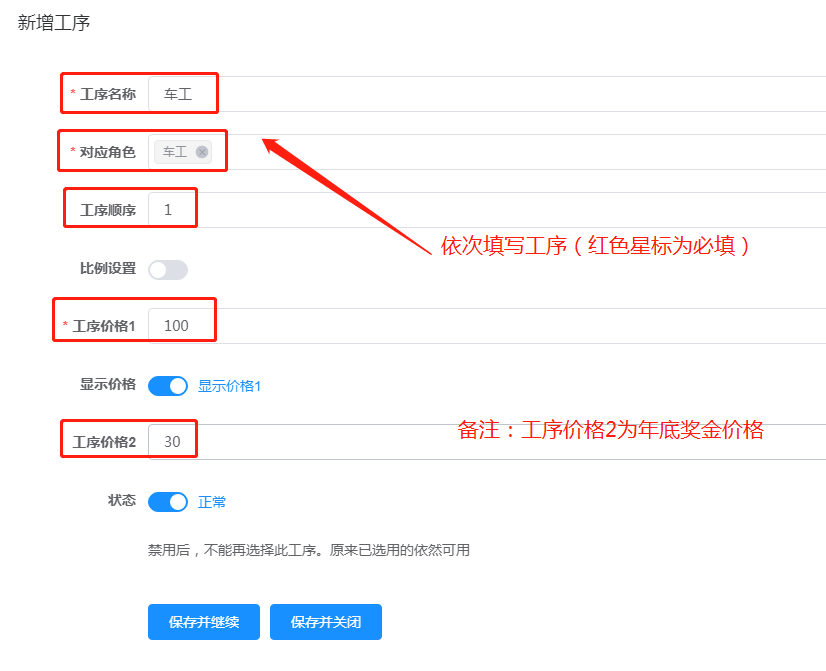Click the 对应角色 field label
This screenshot has width=826, height=671.
pos(108,152)
